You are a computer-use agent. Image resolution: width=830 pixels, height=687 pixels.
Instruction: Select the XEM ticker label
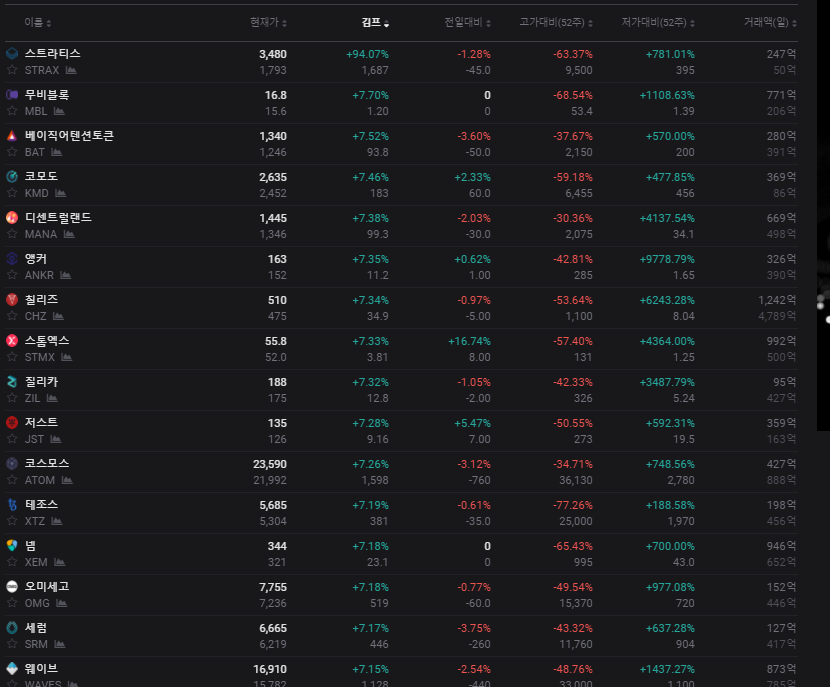coord(36,562)
